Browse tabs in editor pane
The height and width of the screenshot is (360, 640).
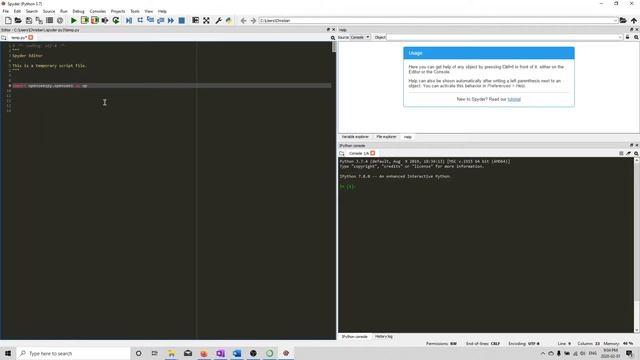4,38
